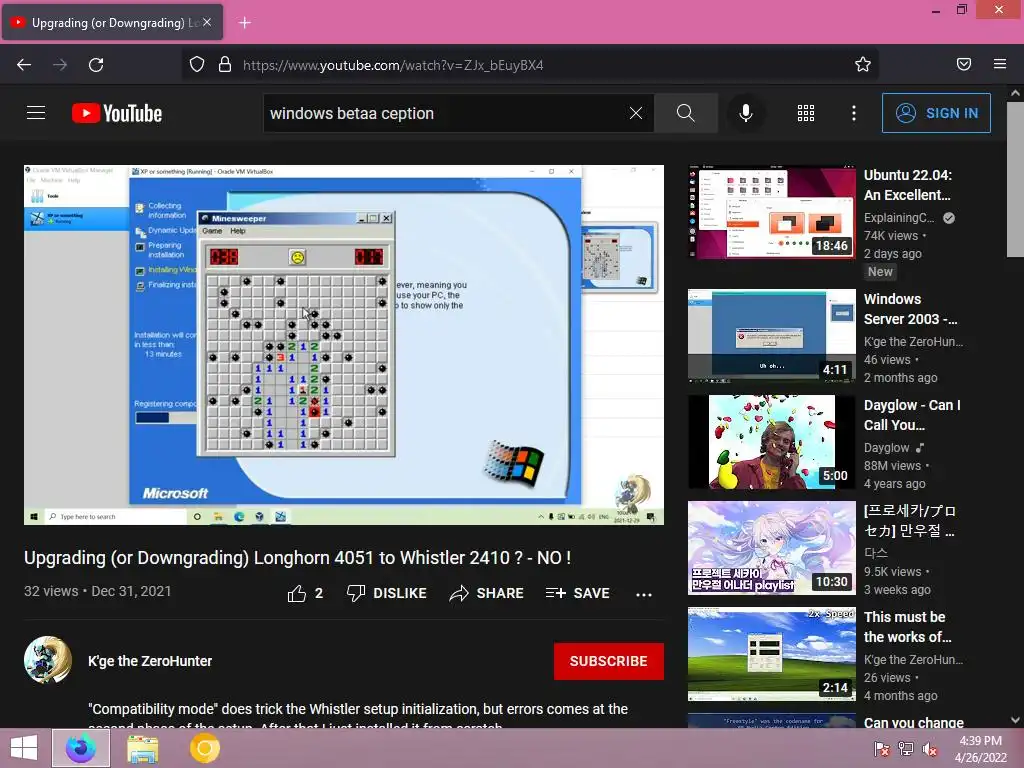Select the Upgrading (or Downgrading) browser tab
1024x768 pixels.
(112, 23)
